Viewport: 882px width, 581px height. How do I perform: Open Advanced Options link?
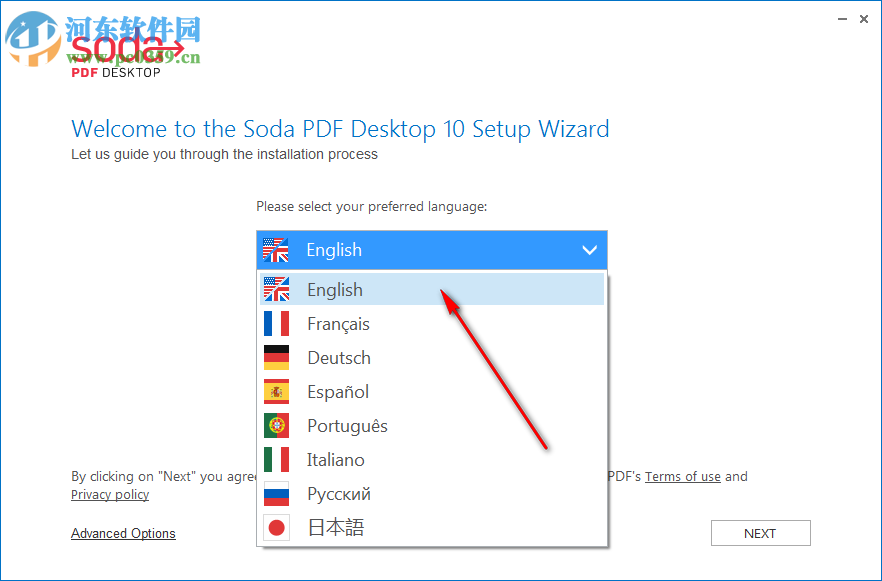pos(123,534)
